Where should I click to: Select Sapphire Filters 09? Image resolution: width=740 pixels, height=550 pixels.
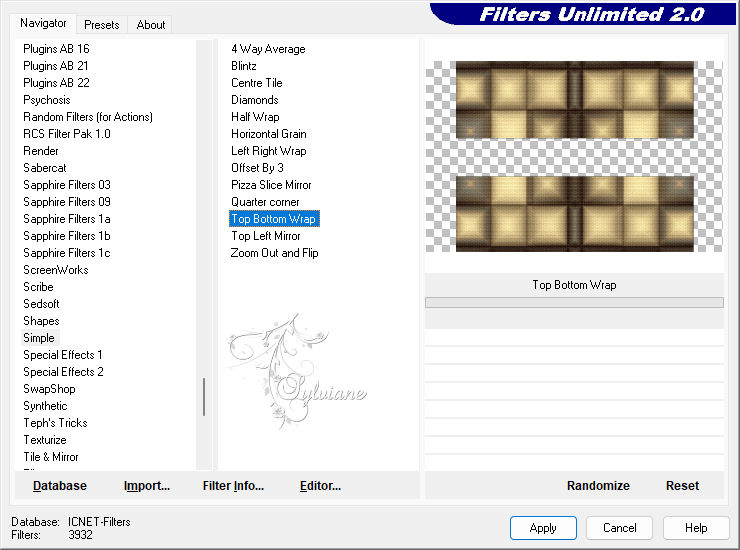67,202
